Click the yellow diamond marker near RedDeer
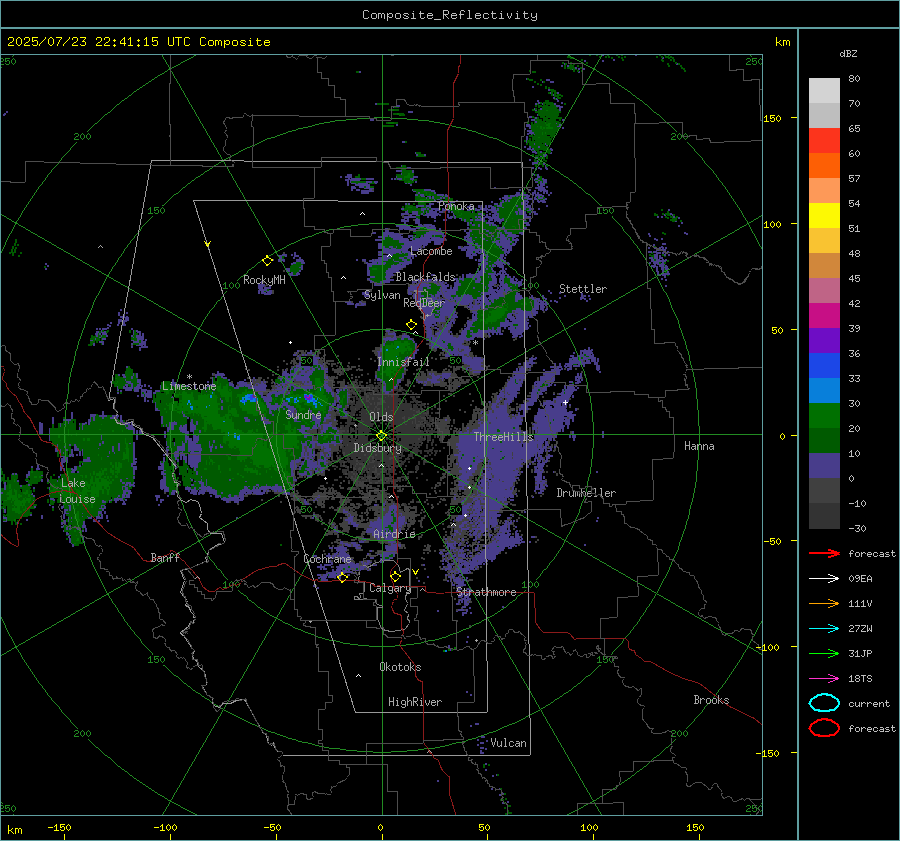The height and width of the screenshot is (841, 900). pyautogui.click(x=412, y=325)
